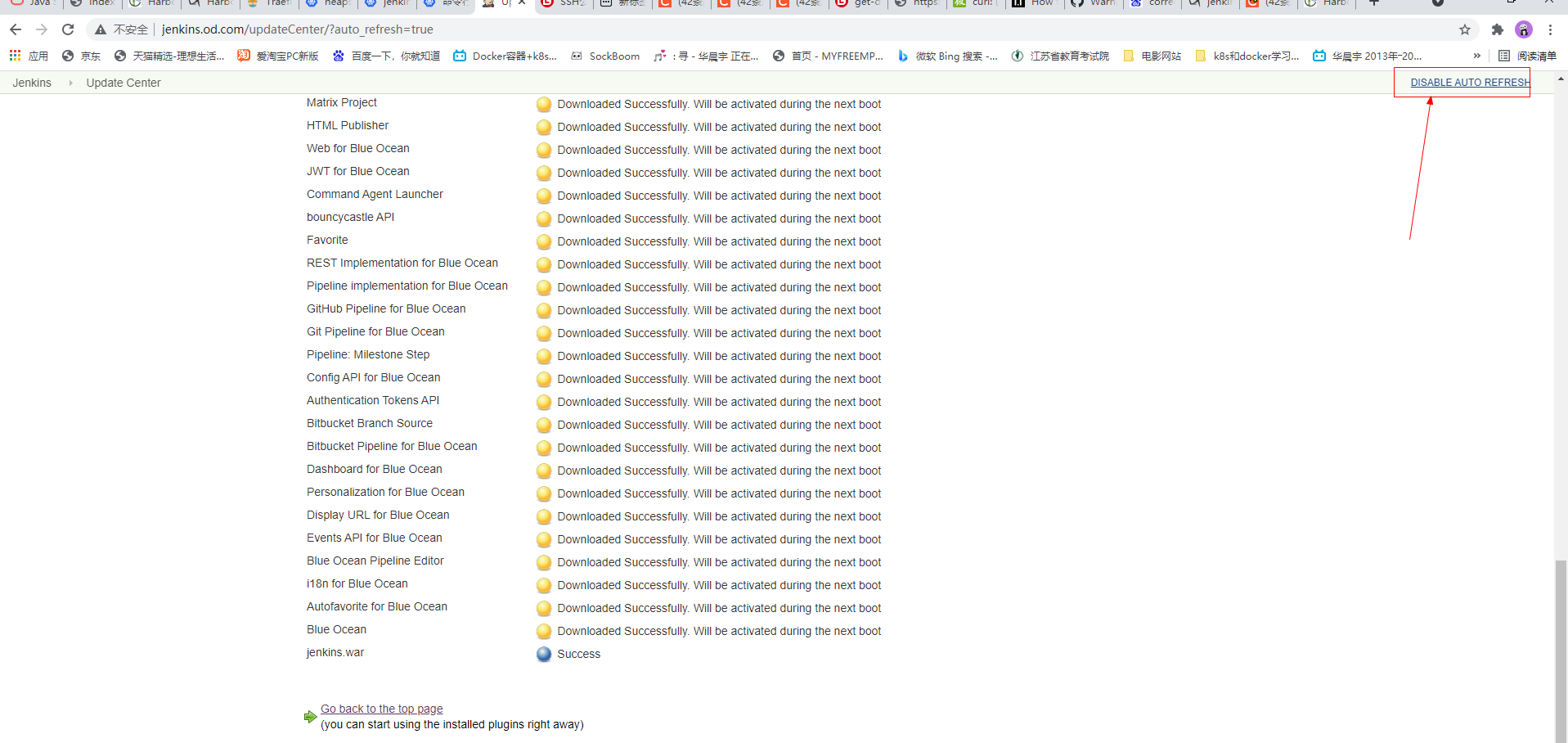Click the browser forward arrow

click(x=42, y=29)
